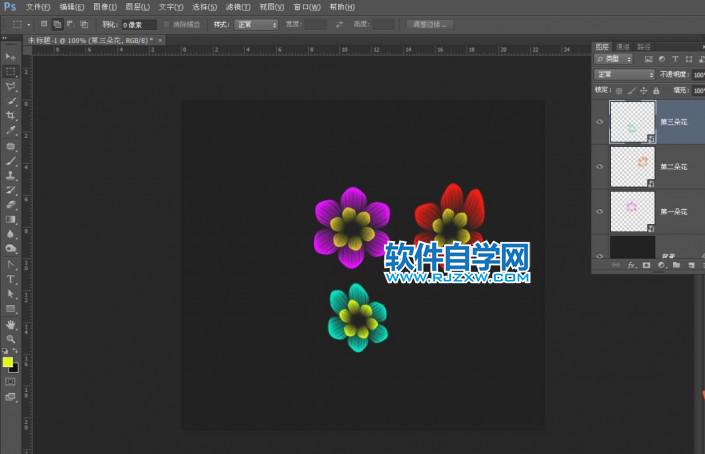Select the Dodge tool

pyautogui.click(x=10, y=248)
